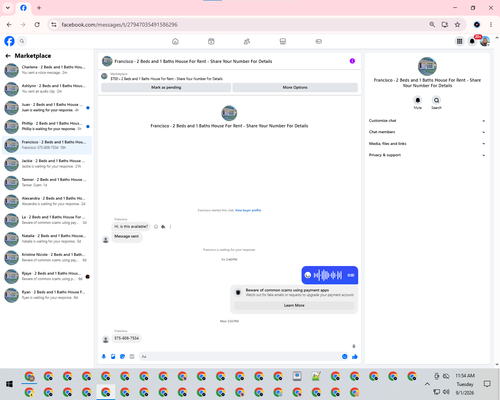The width and height of the screenshot is (500, 400).
Task: Record a voice clip with microphone icon
Action: 104,357
